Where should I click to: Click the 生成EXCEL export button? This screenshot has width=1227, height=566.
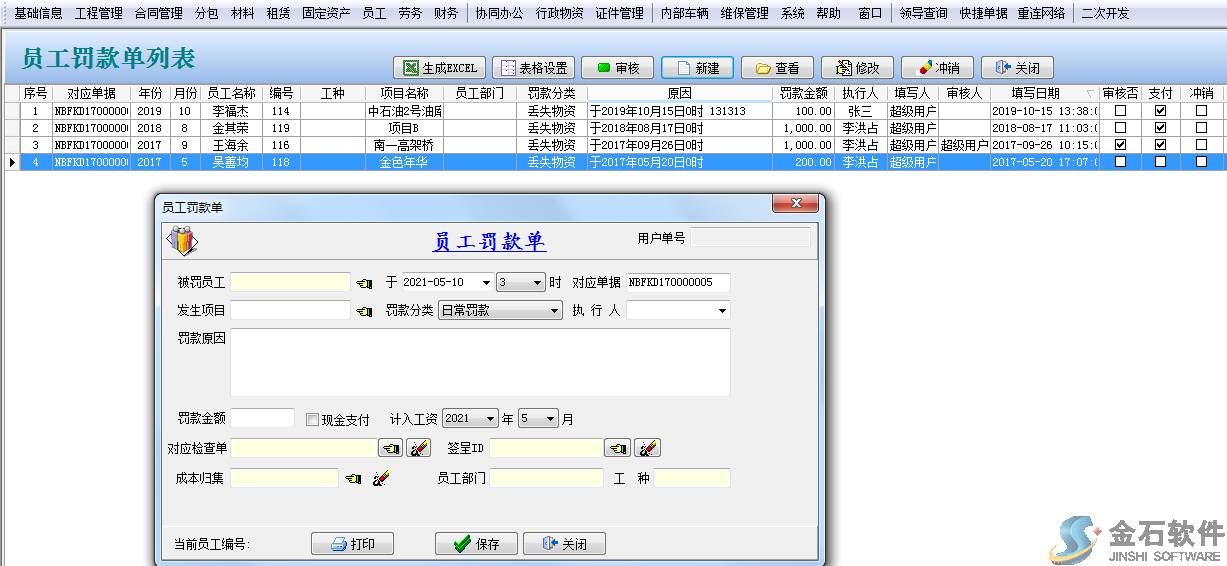pyautogui.click(x=440, y=68)
